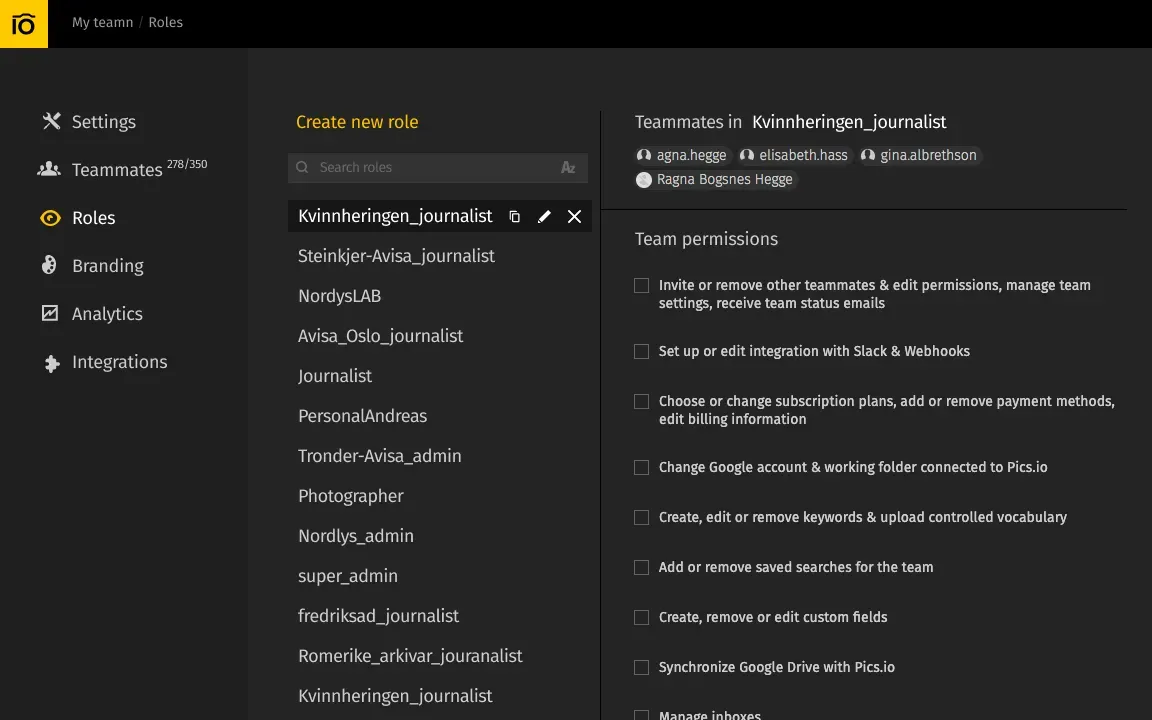Delete Kvinnheringen_journalist using the X icon
The height and width of the screenshot is (720, 1152).
pyautogui.click(x=574, y=216)
